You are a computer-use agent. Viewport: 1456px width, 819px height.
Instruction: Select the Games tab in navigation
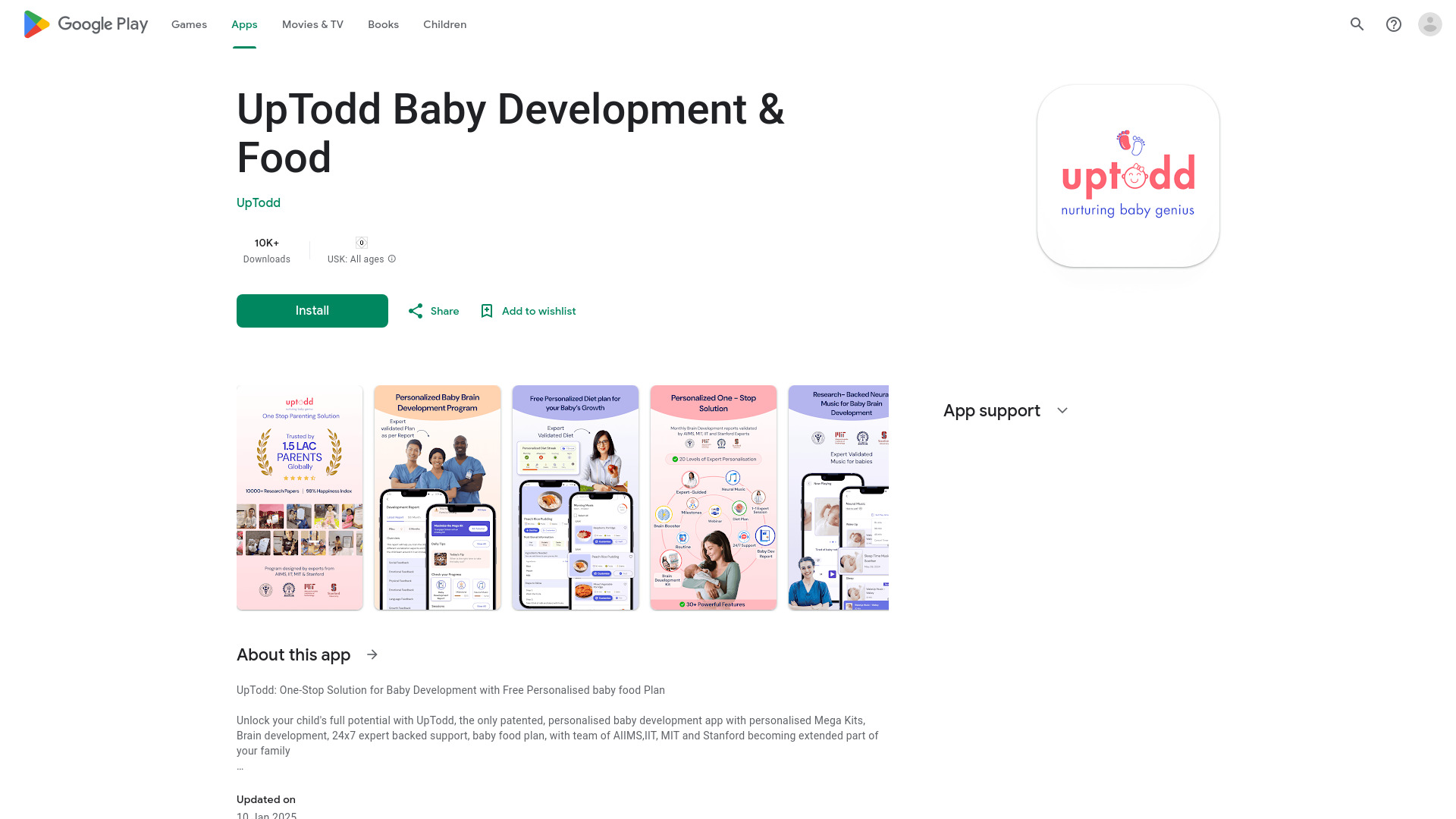[189, 24]
